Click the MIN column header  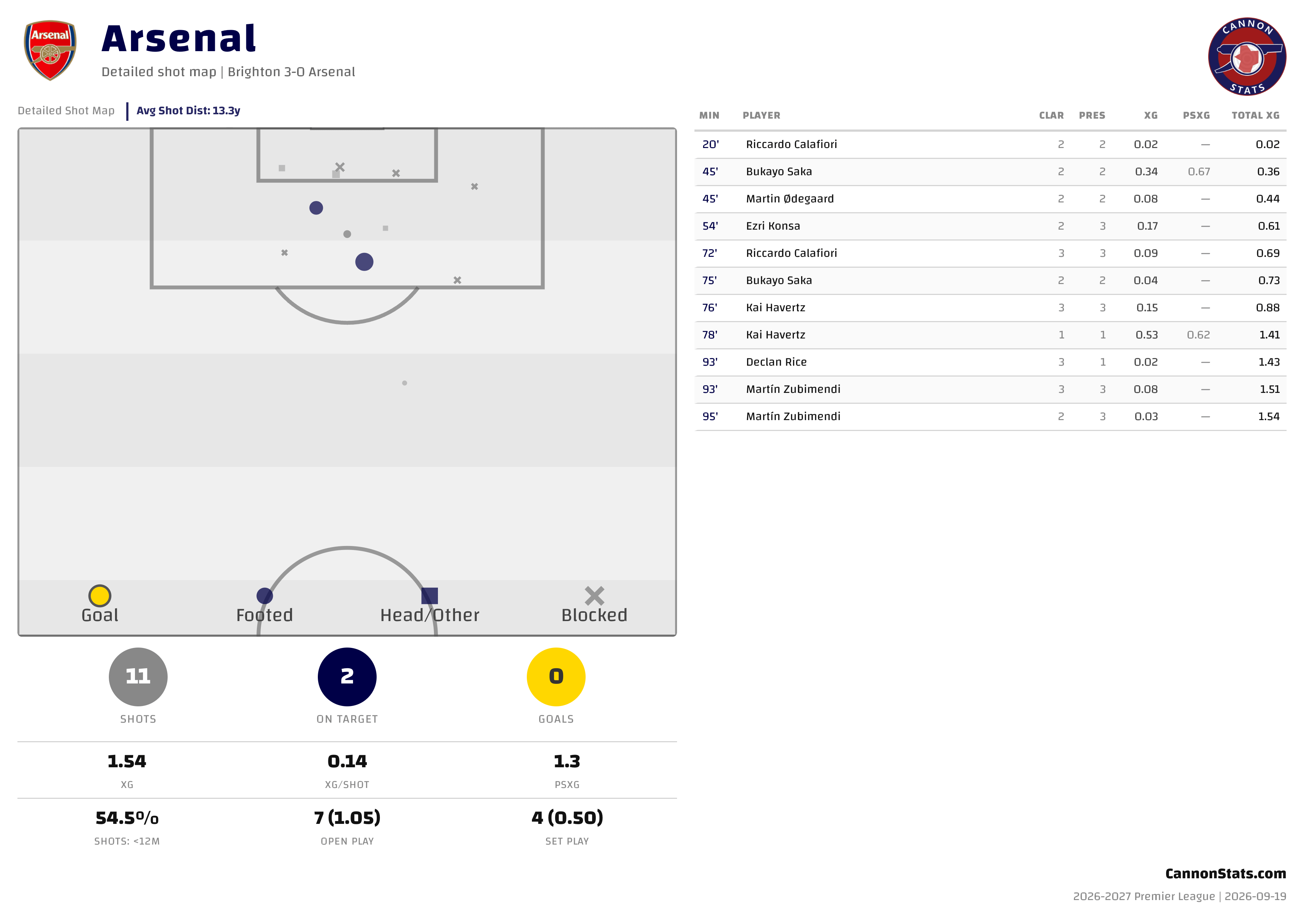pos(709,115)
